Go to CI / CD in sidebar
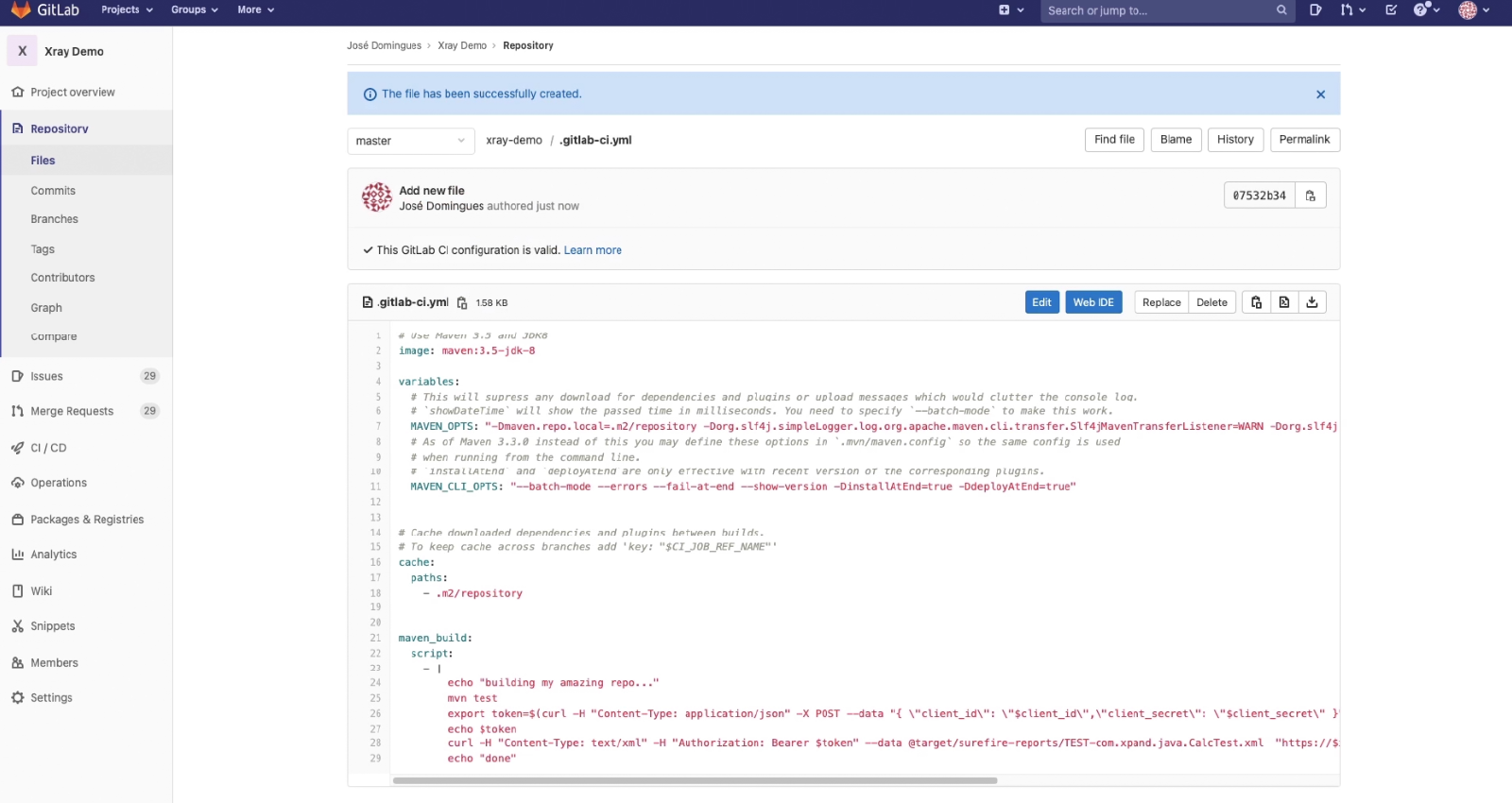Viewport: 1512px width, 803px height. [x=48, y=448]
